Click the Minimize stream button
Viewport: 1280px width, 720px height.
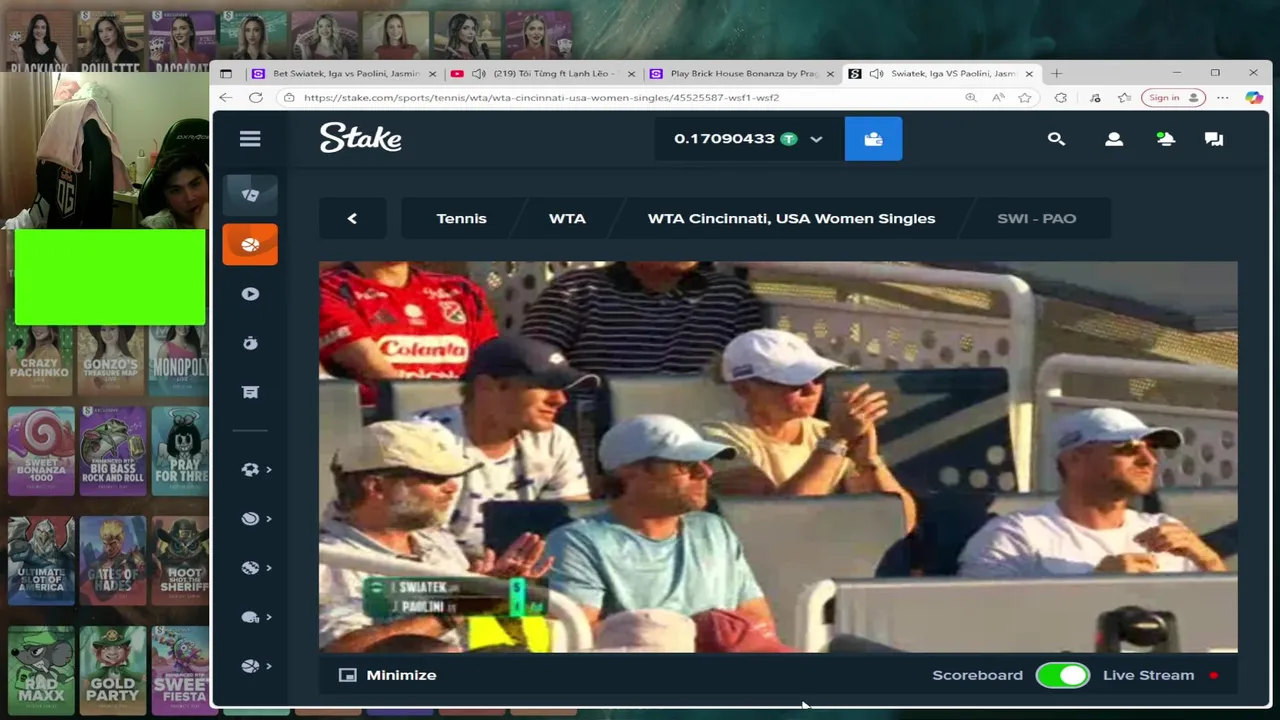388,675
